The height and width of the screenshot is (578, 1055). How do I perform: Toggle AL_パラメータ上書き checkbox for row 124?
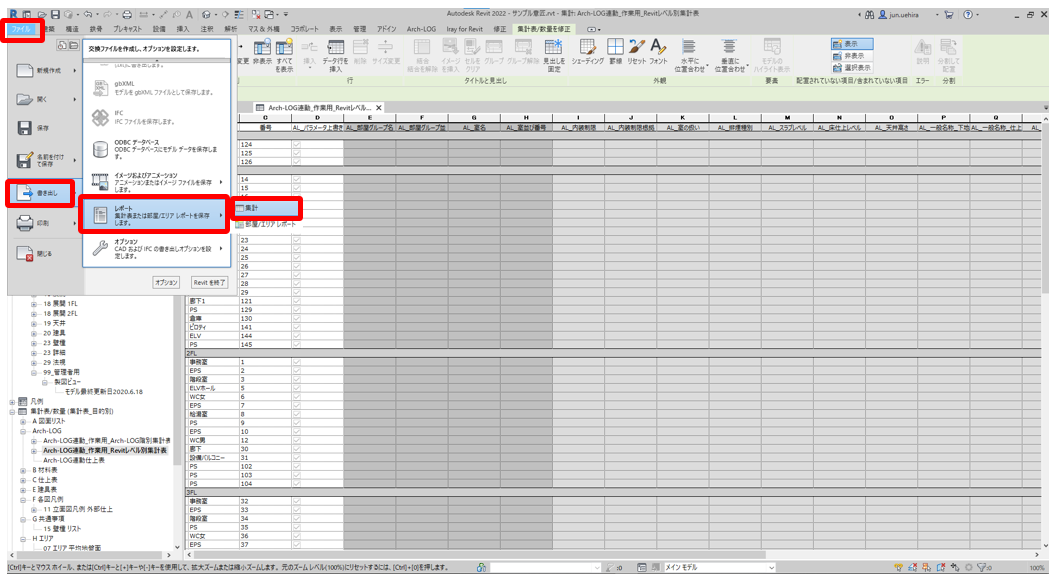(296, 145)
